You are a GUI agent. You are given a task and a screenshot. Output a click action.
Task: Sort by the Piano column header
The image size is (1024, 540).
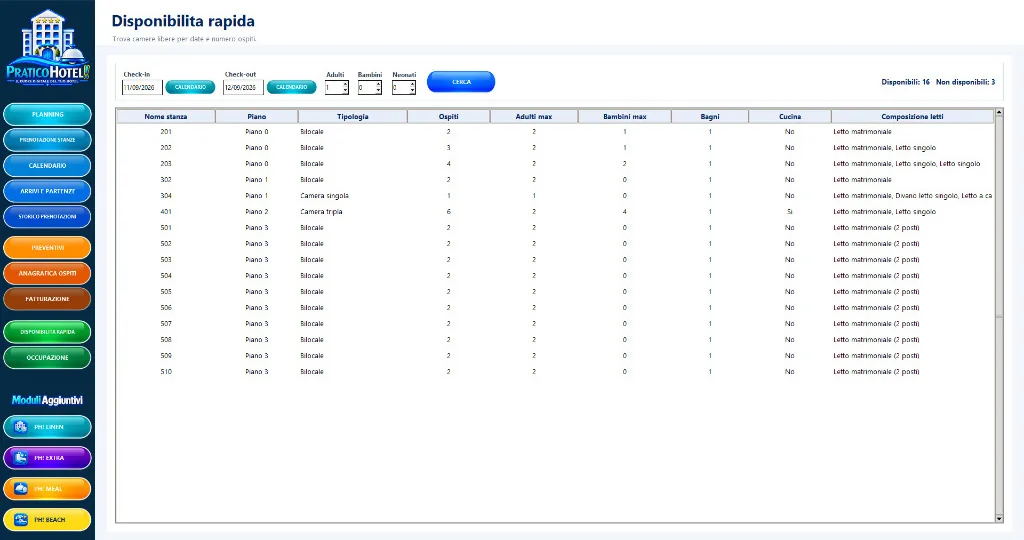[x=257, y=116]
